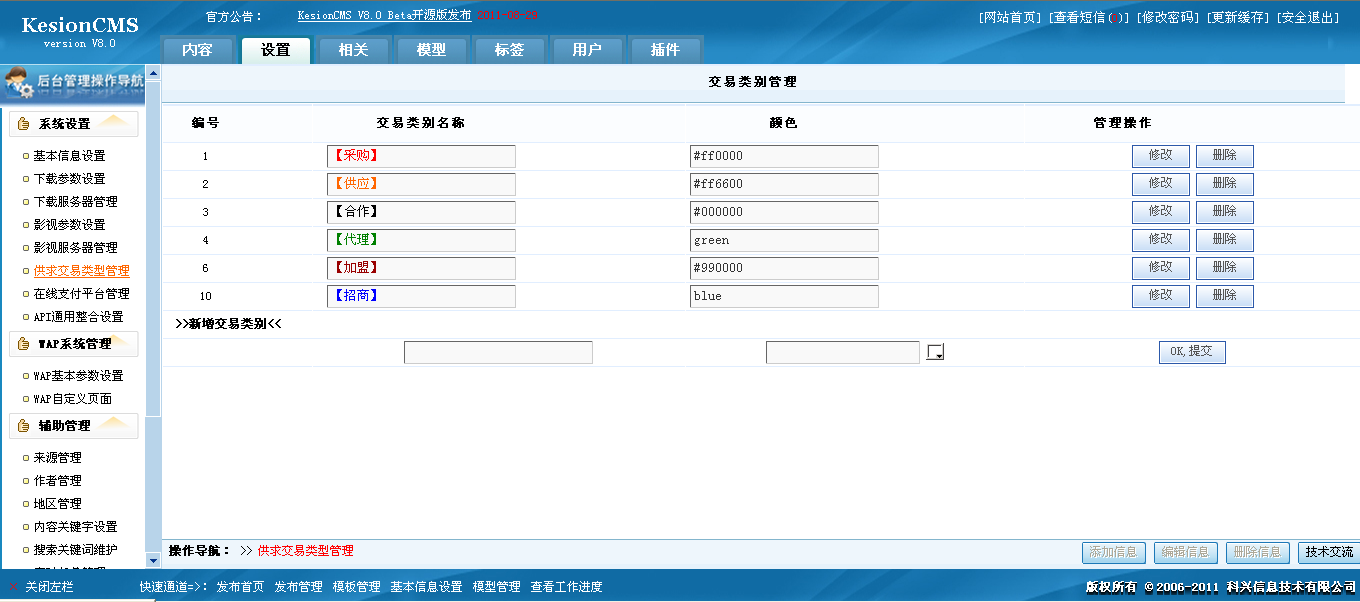The width and height of the screenshot is (1360, 602).
Task: Collapse the WAP系统管理 sidebar section
Action: (73, 344)
